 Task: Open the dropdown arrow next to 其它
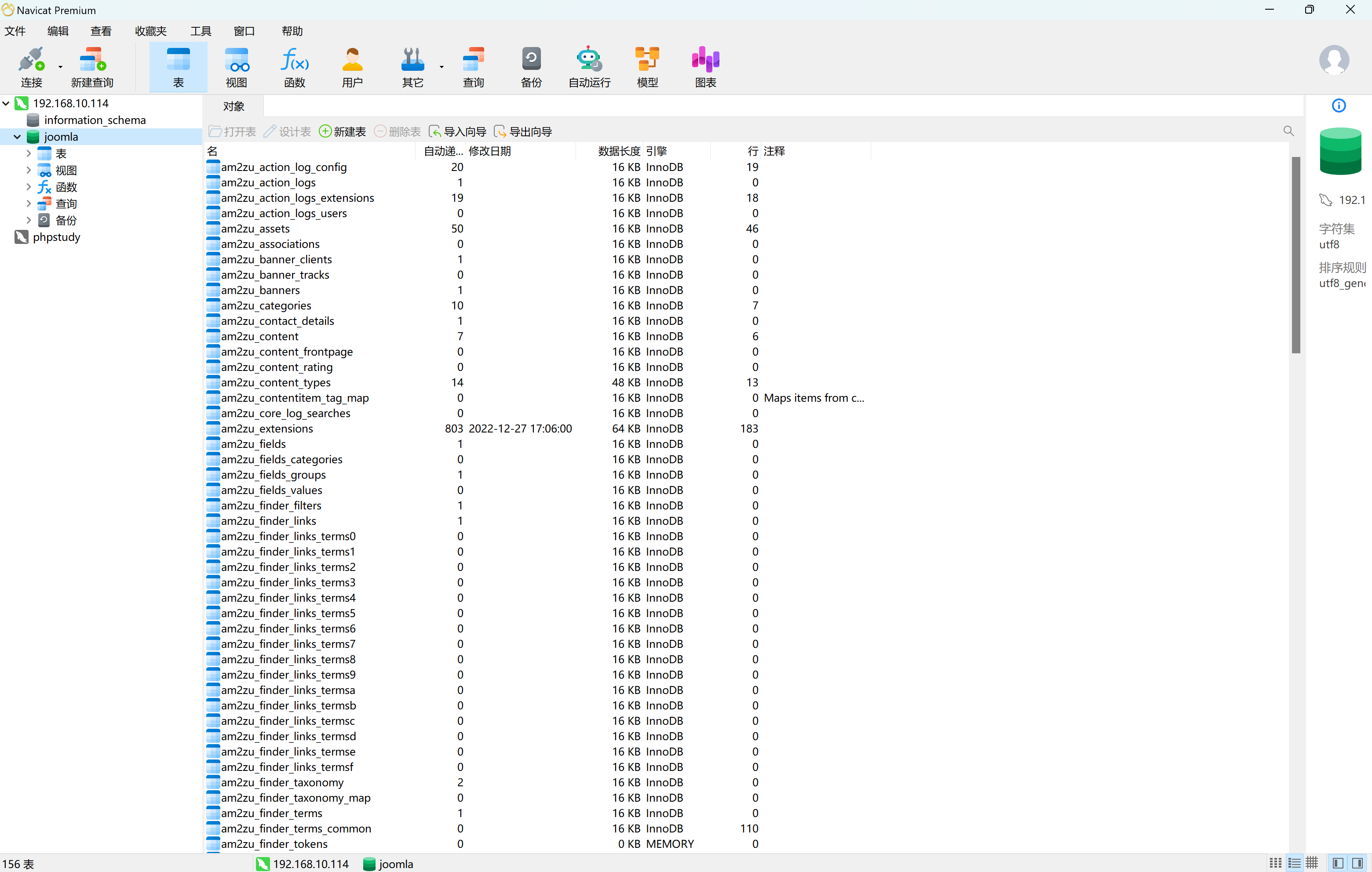click(442, 67)
